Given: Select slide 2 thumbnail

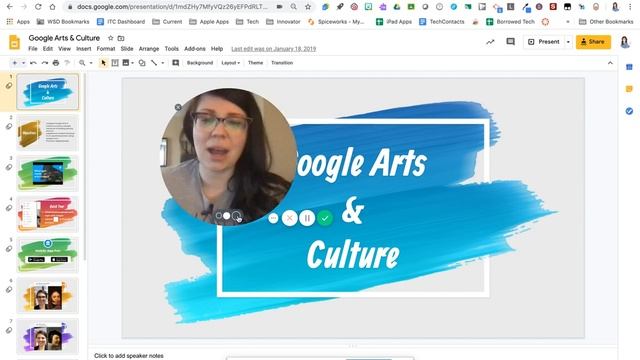Looking at the screenshot, I should point(48,133).
